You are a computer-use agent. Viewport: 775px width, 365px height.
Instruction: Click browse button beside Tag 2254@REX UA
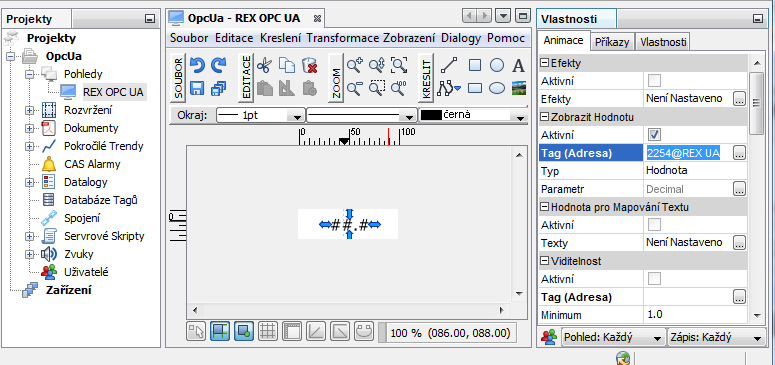click(739, 153)
